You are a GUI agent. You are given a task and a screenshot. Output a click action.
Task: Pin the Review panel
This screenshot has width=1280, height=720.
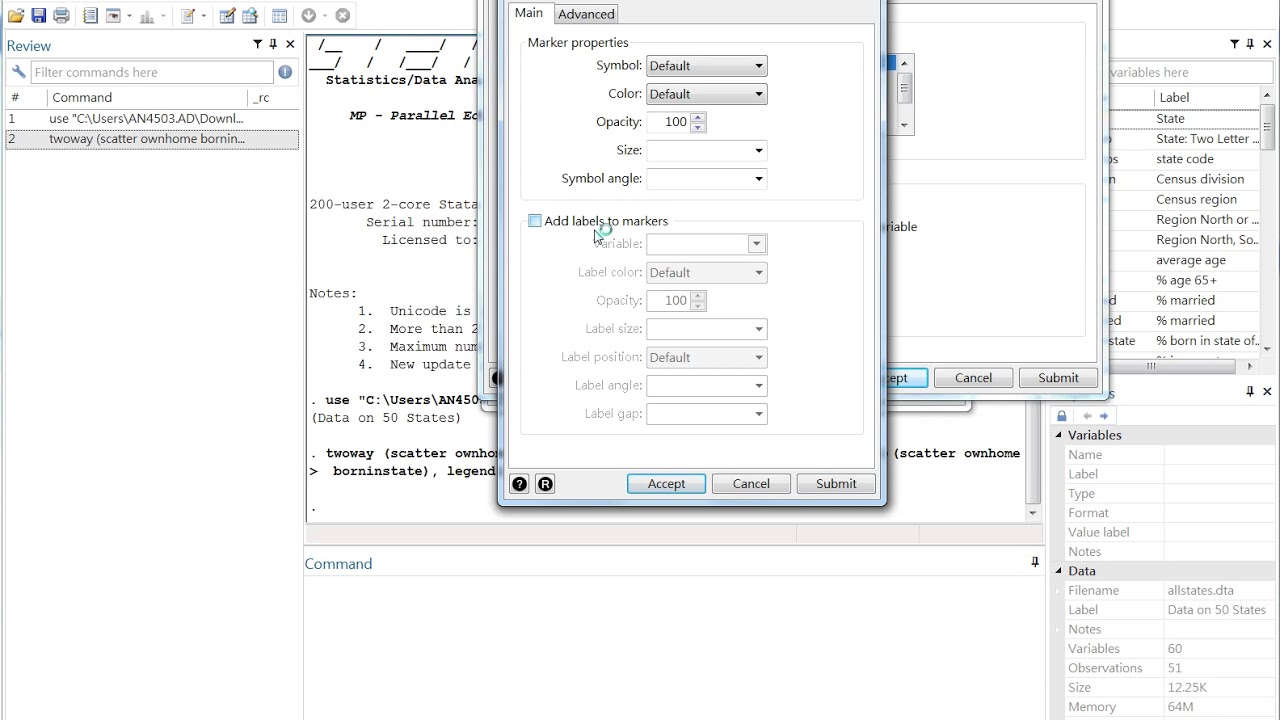[x=273, y=44]
